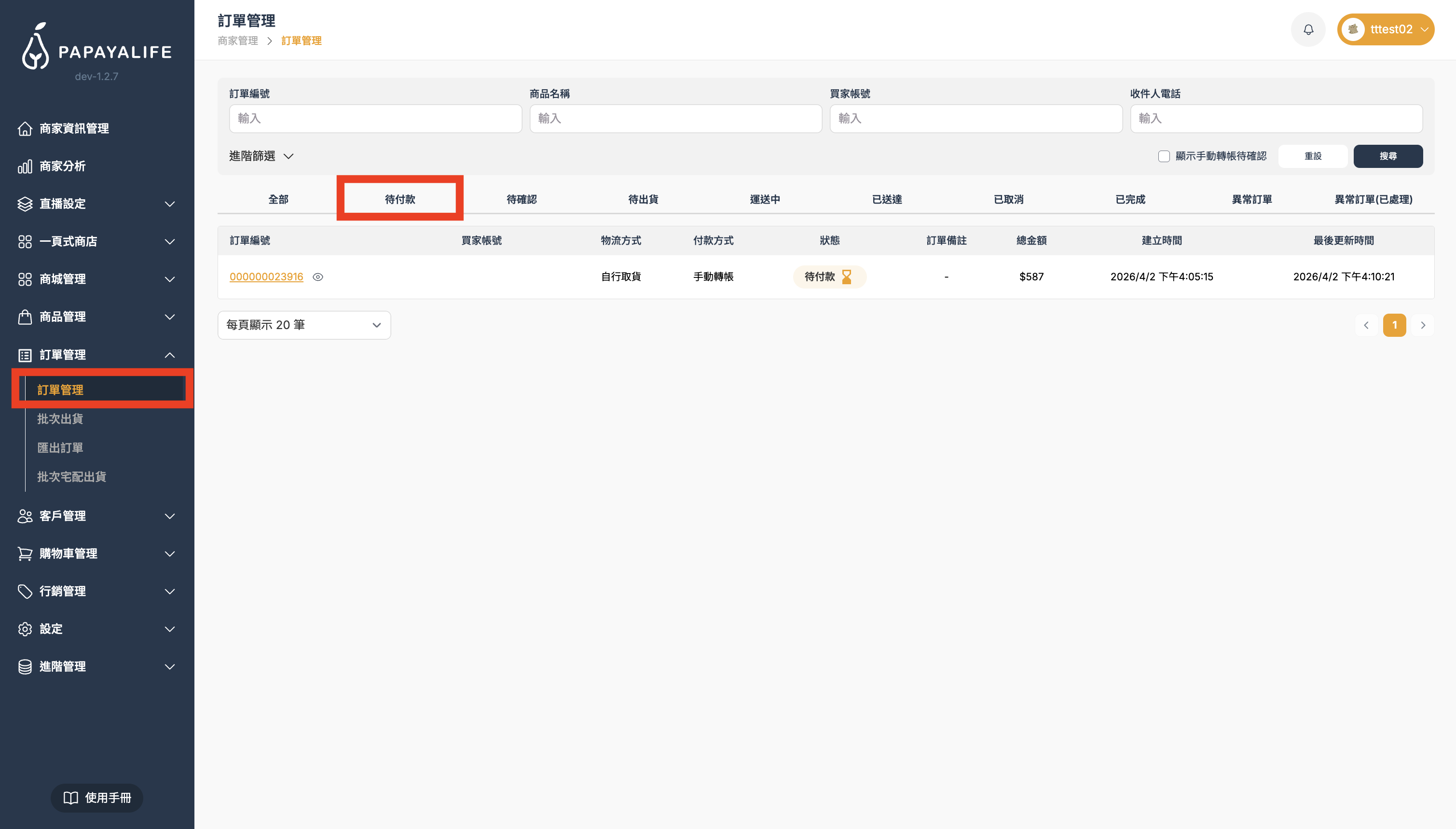Click the 訂單編號 input field

375,118
